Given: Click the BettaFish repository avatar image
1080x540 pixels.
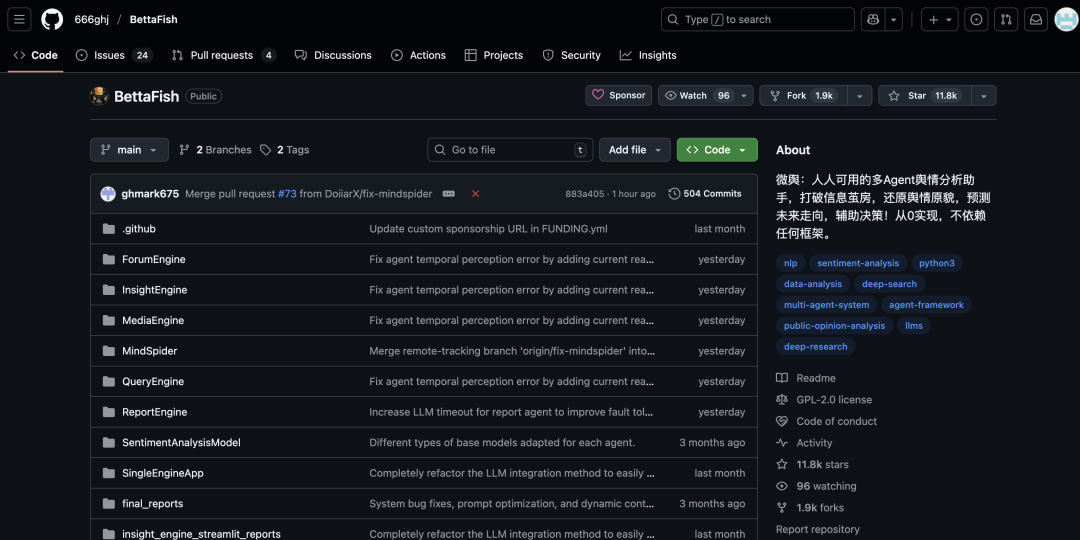Looking at the screenshot, I should tap(99, 96).
